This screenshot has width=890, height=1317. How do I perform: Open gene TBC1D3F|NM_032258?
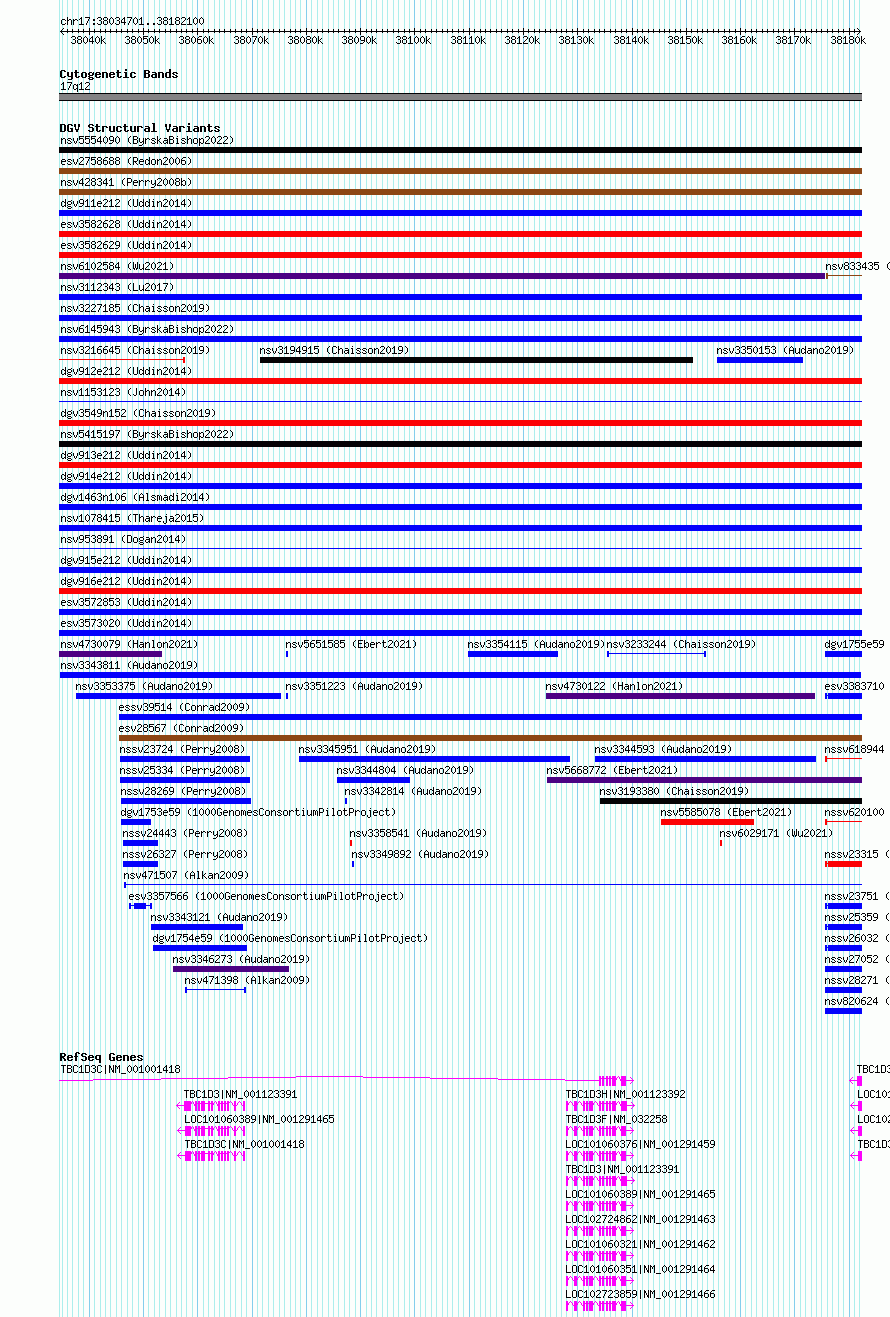(x=617, y=1120)
